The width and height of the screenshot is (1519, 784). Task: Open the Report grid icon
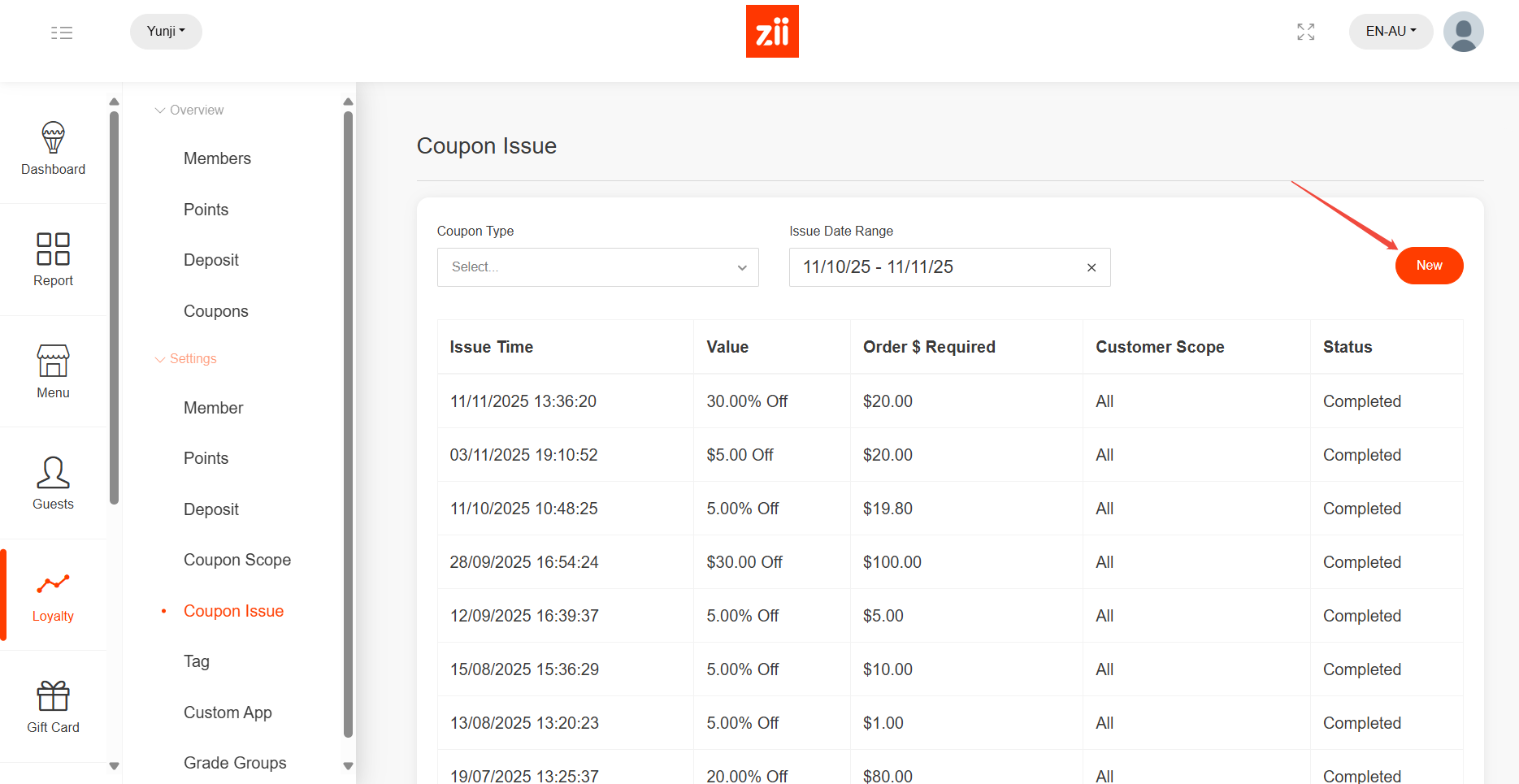pos(53,249)
